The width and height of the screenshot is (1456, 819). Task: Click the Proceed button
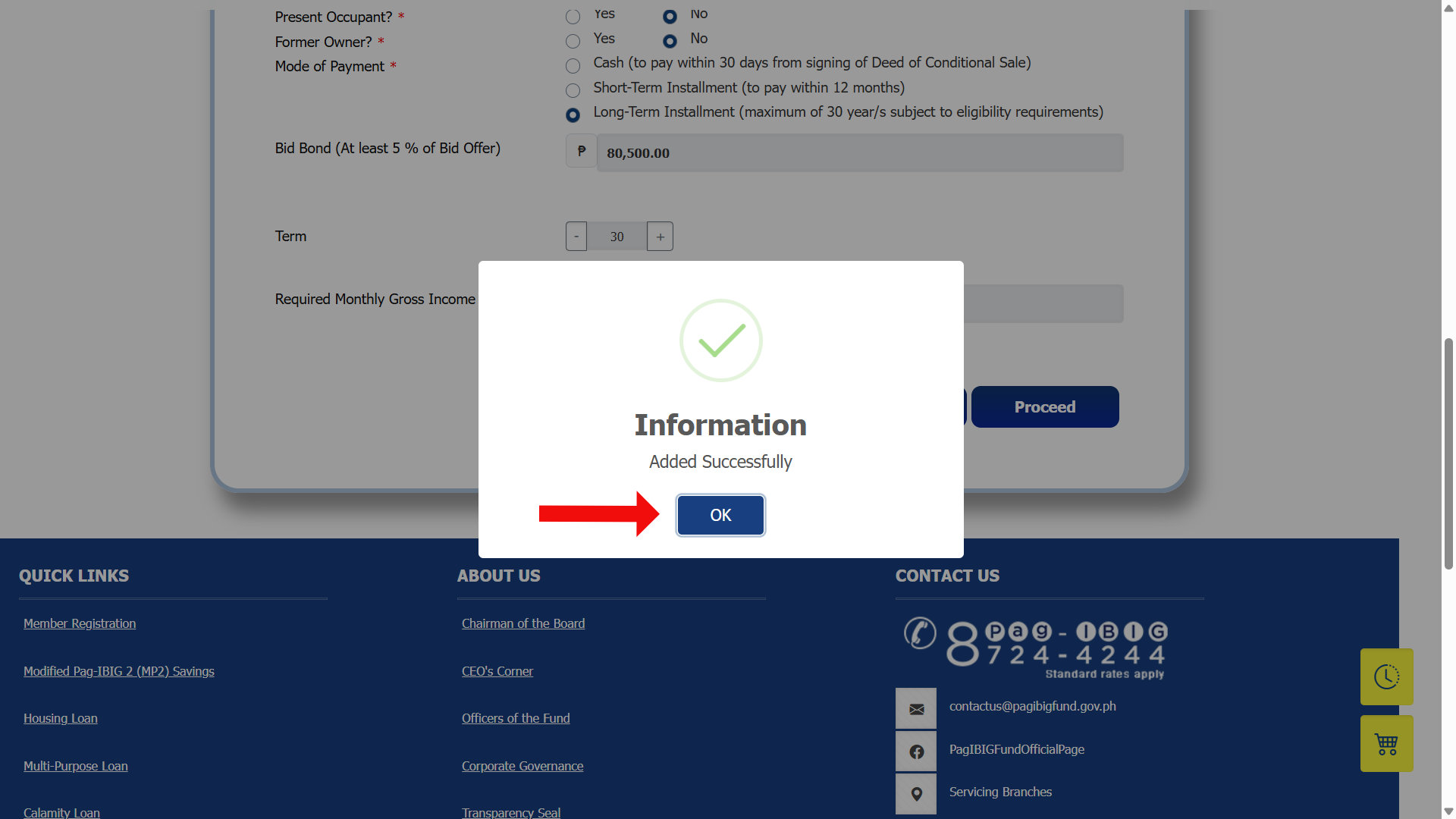(x=1045, y=407)
